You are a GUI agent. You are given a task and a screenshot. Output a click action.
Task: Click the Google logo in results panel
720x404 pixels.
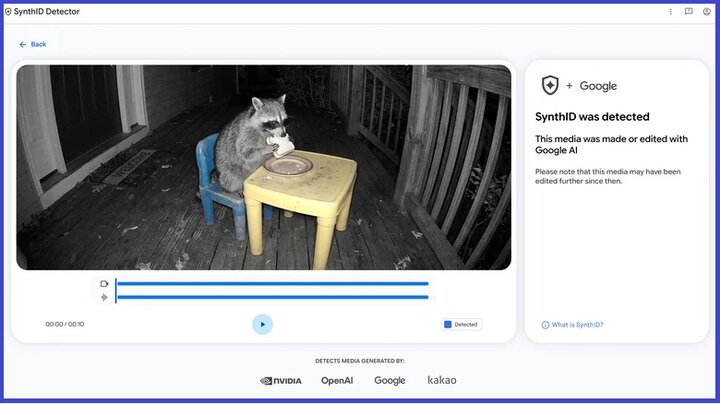(598, 86)
